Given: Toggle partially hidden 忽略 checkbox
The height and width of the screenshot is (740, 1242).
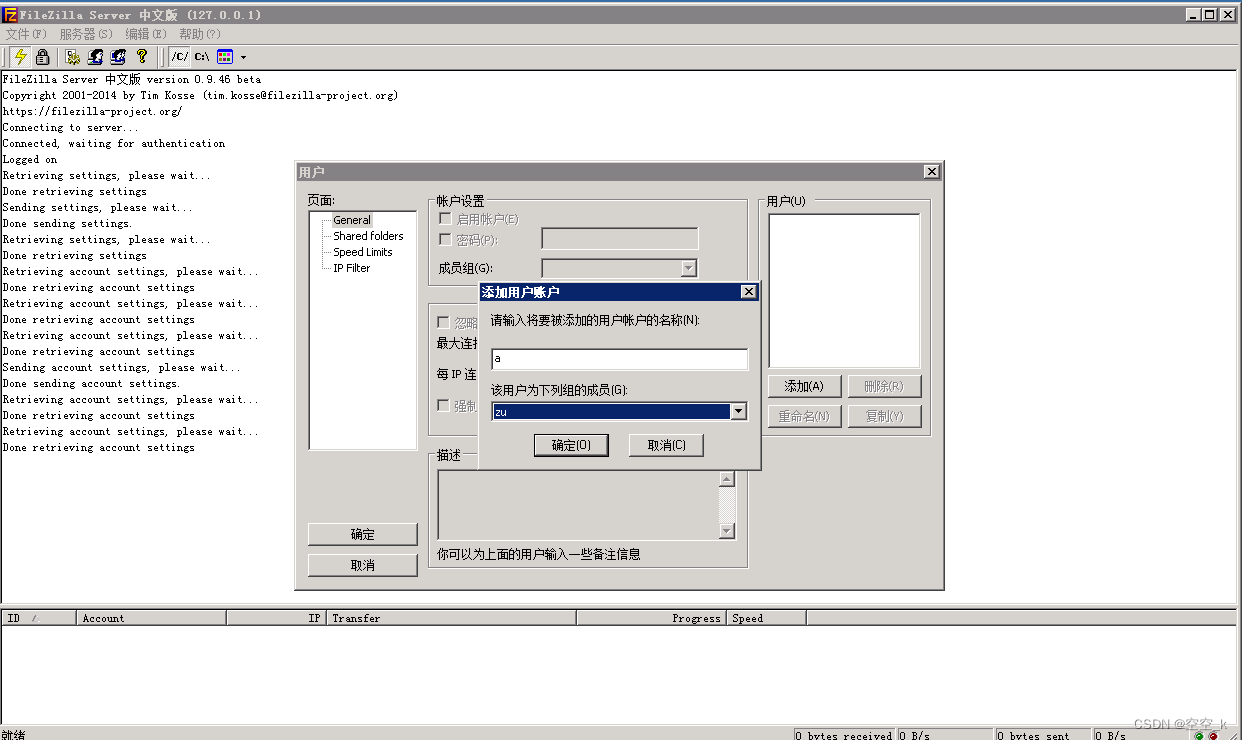Looking at the screenshot, I should (444, 323).
